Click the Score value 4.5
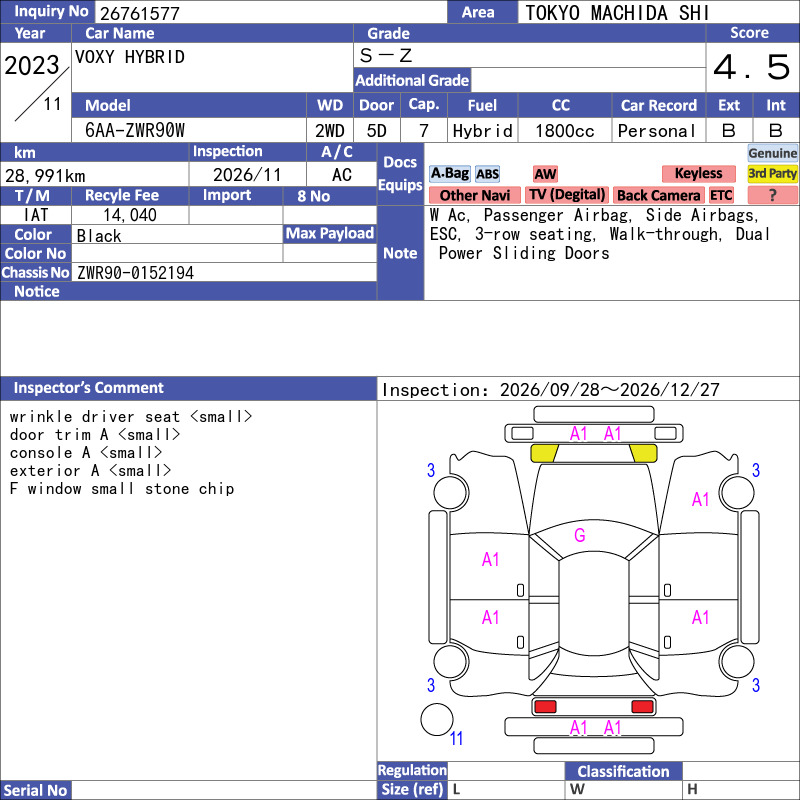The image size is (800, 800). [x=752, y=67]
